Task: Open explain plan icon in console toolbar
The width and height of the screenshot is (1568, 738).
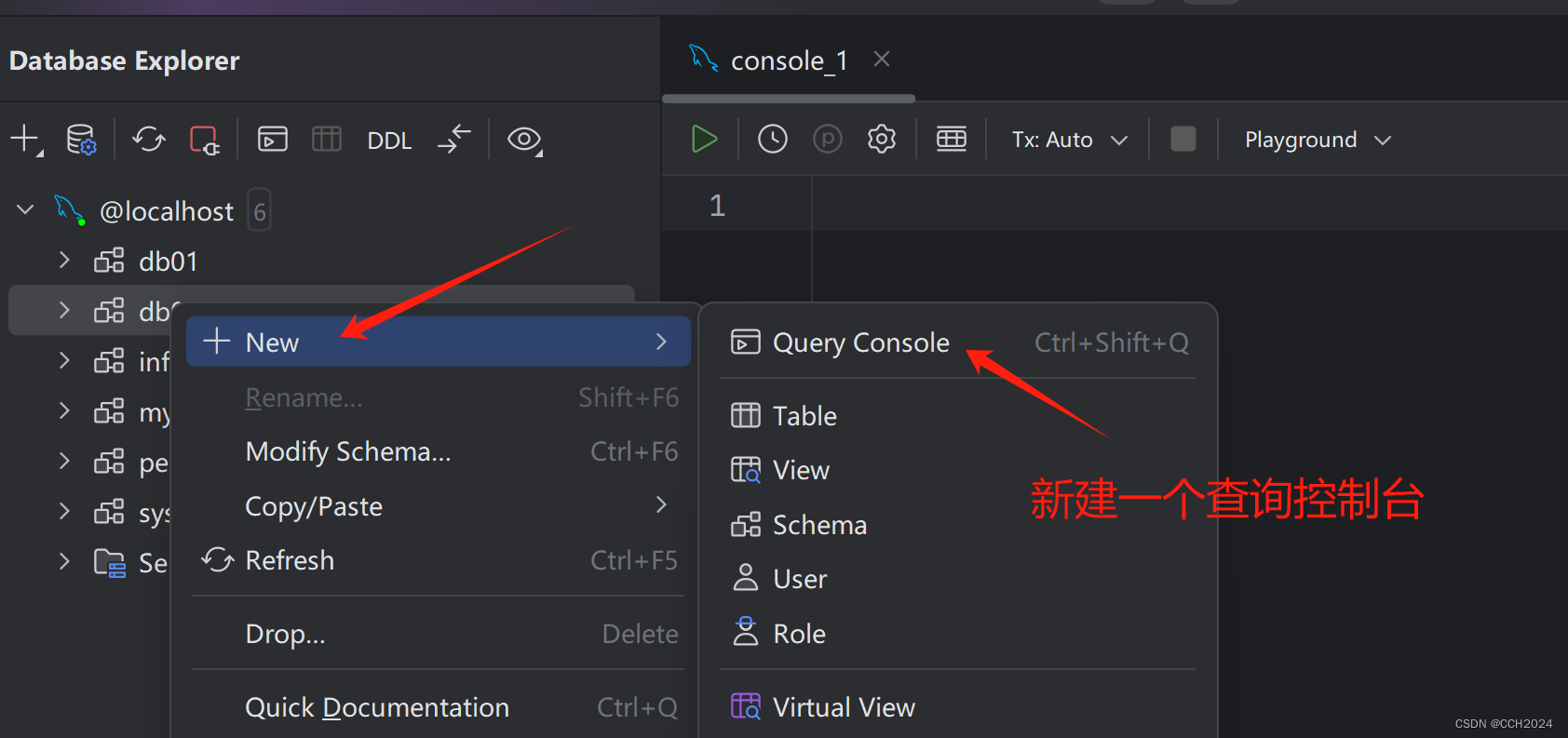Action: [x=827, y=138]
